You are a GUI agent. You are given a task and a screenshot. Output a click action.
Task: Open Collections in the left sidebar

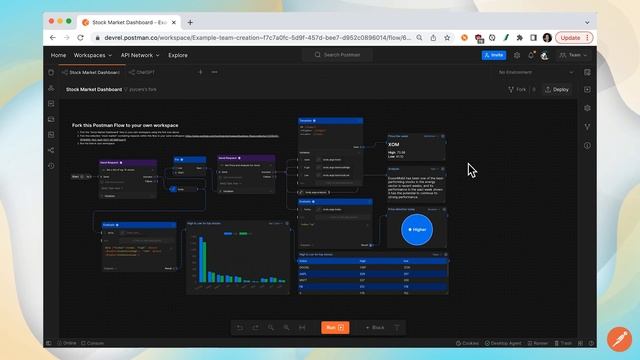tap(51, 72)
